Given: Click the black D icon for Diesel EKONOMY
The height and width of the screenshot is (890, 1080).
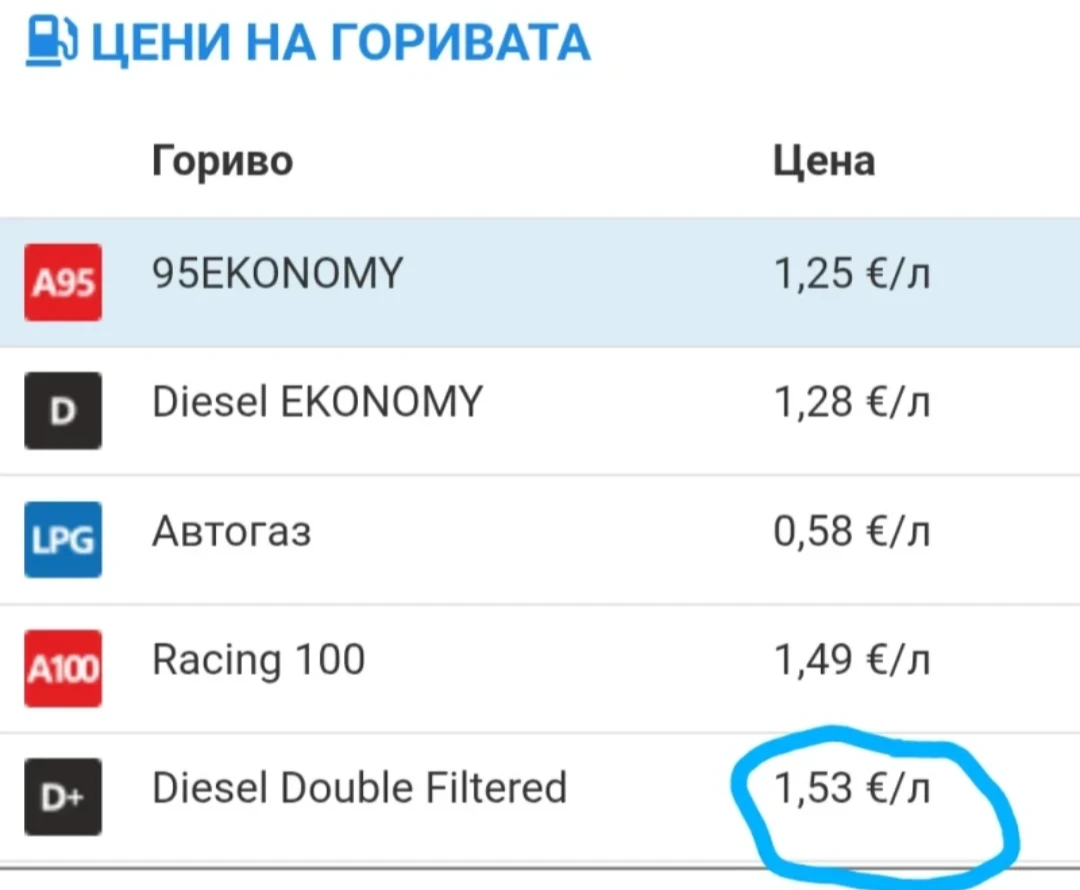Looking at the screenshot, I should pyautogui.click(x=62, y=411).
